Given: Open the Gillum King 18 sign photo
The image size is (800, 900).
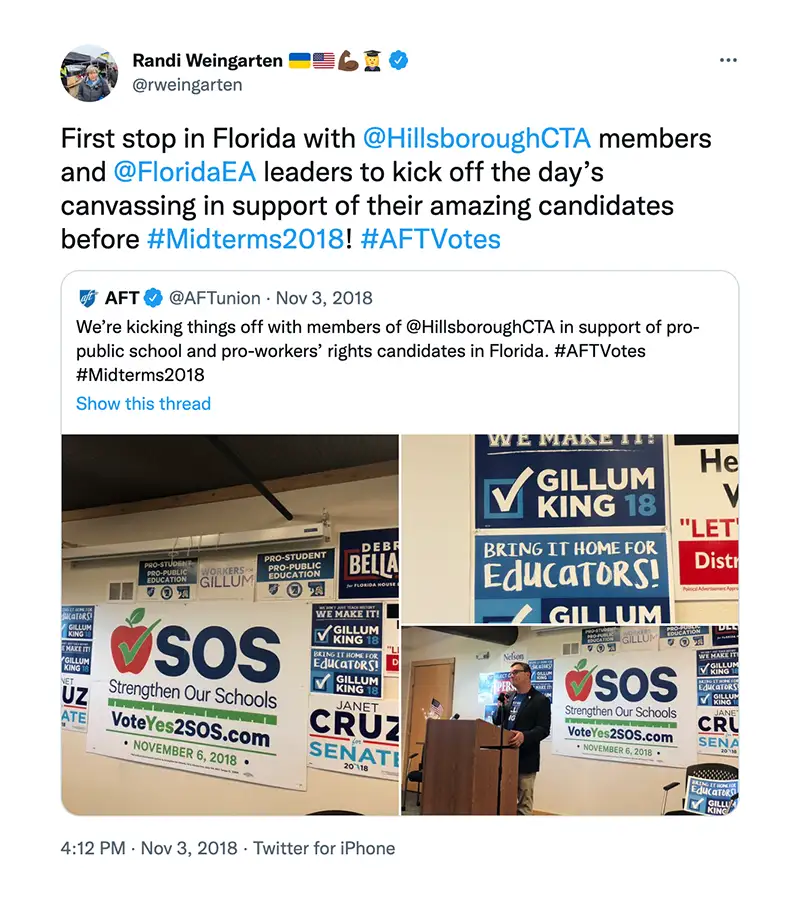Looking at the screenshot, I should click(570, 529).
